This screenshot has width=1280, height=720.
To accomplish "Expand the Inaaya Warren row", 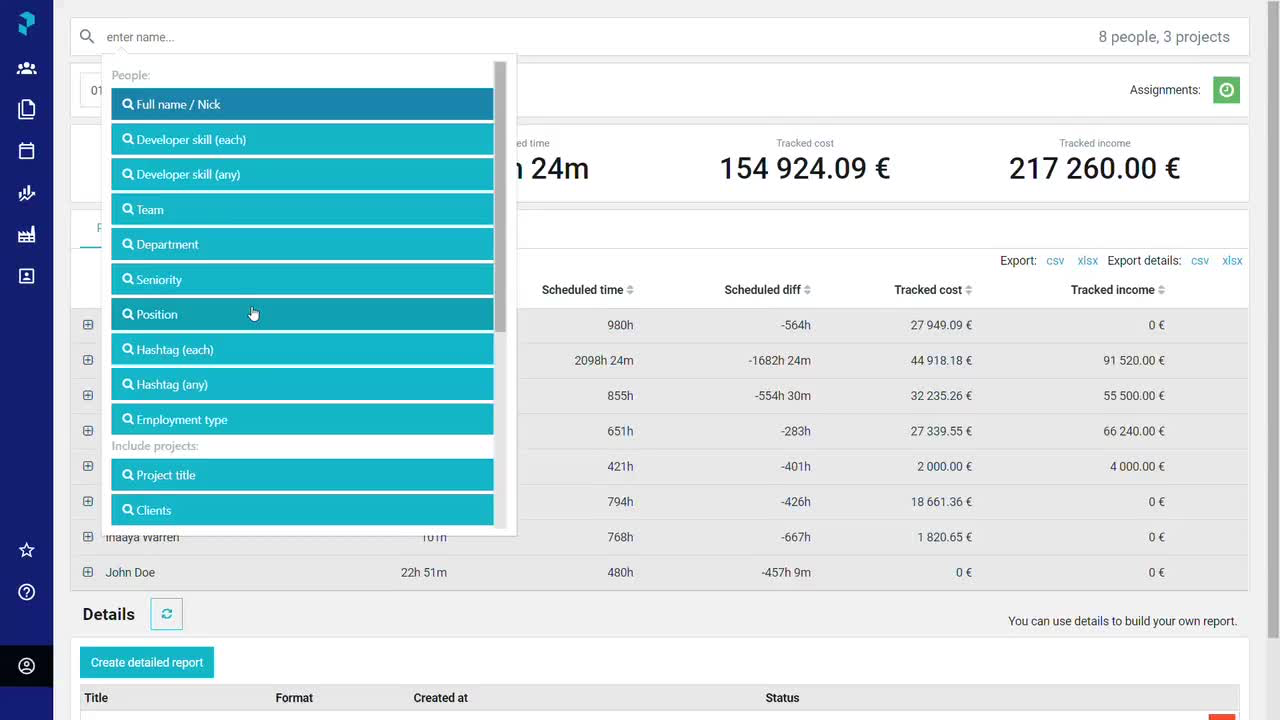I will (88, 537).
